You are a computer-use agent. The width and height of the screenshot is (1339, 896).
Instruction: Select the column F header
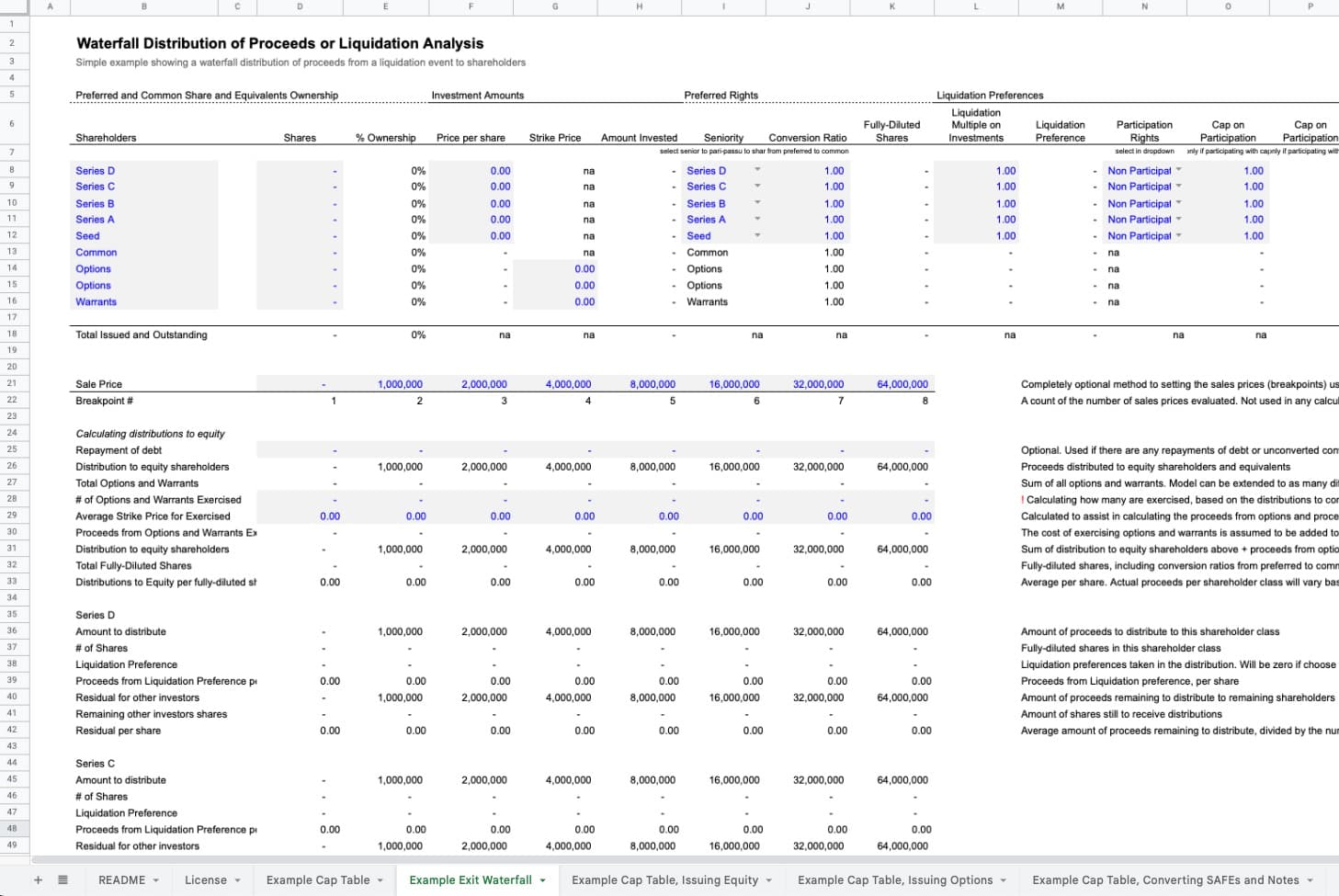tap(471, 6)
